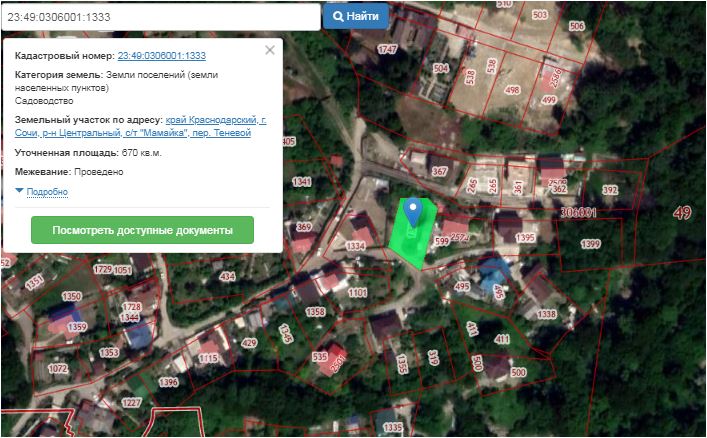Click the 306001 quarter label
This screenshot has width=707, height=438.
click(x=578, y=212)
